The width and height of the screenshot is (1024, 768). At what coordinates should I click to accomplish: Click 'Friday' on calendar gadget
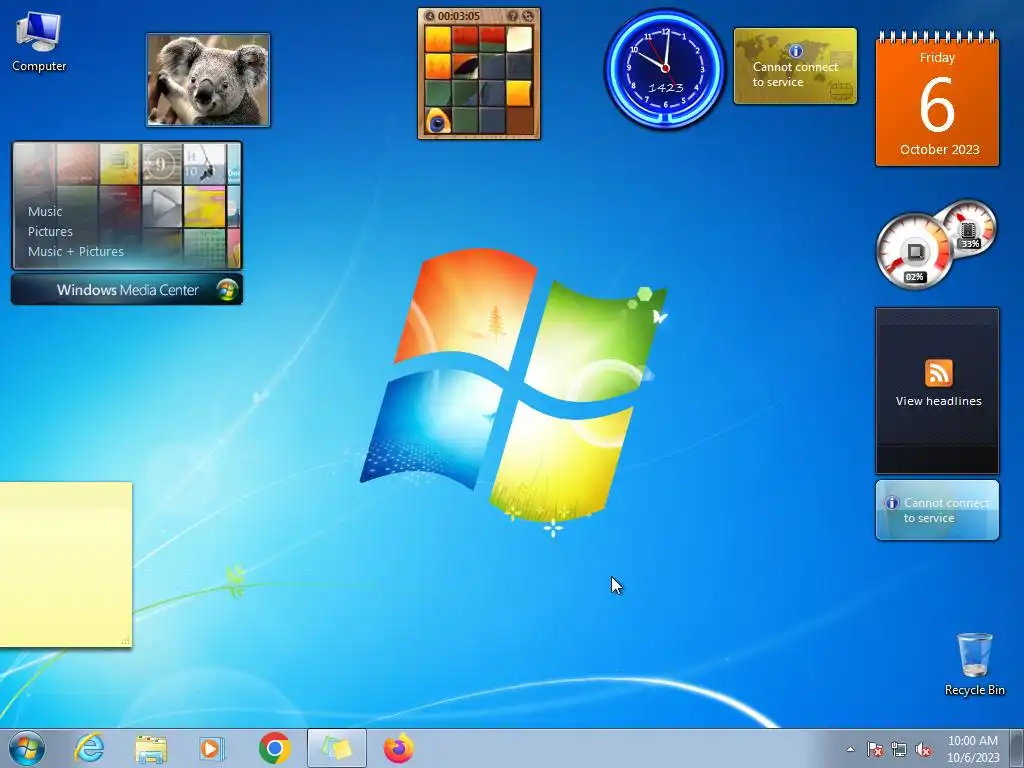click(x=937, y=57)
